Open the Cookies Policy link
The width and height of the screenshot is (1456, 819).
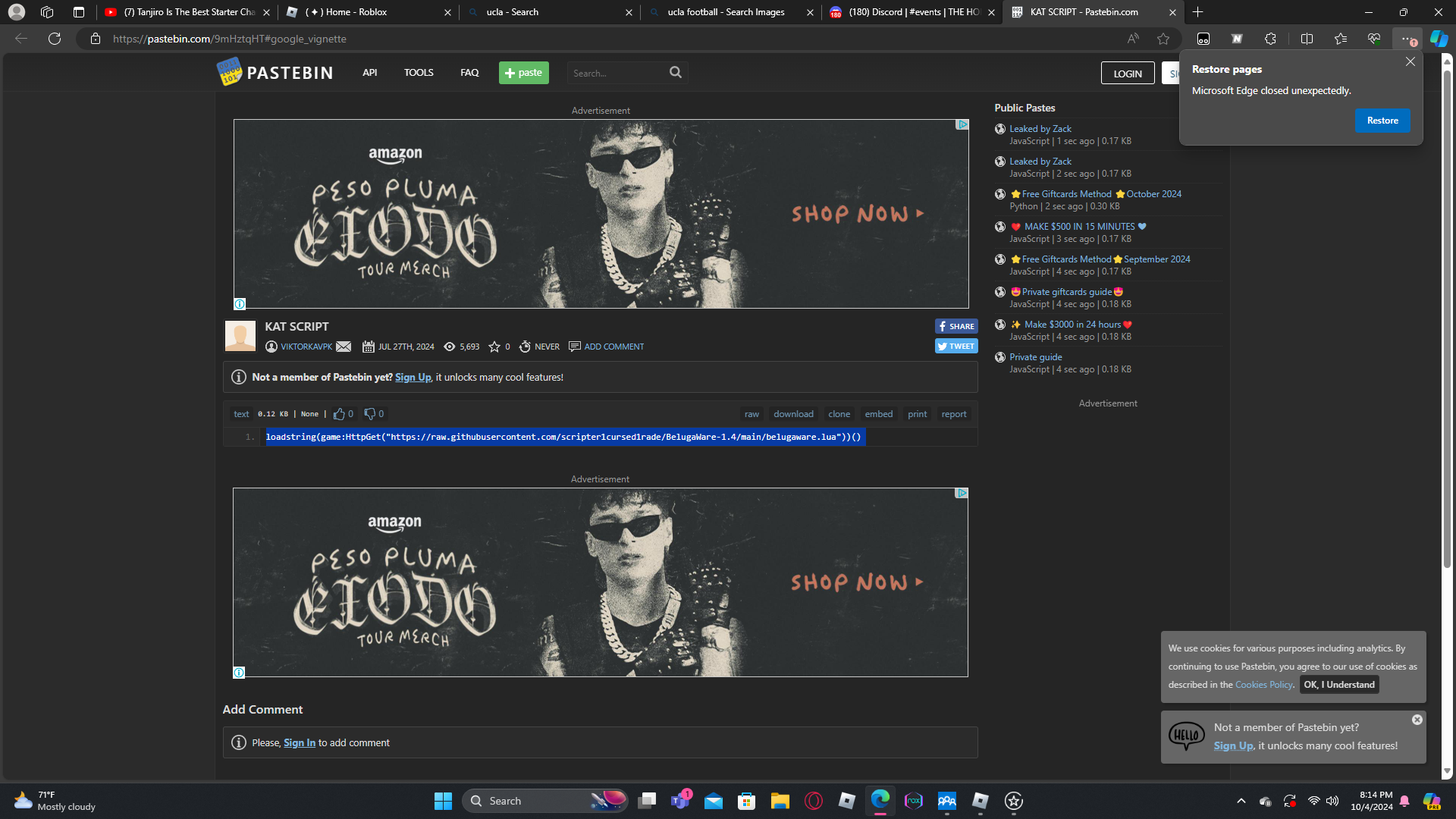pos(1263,685)
